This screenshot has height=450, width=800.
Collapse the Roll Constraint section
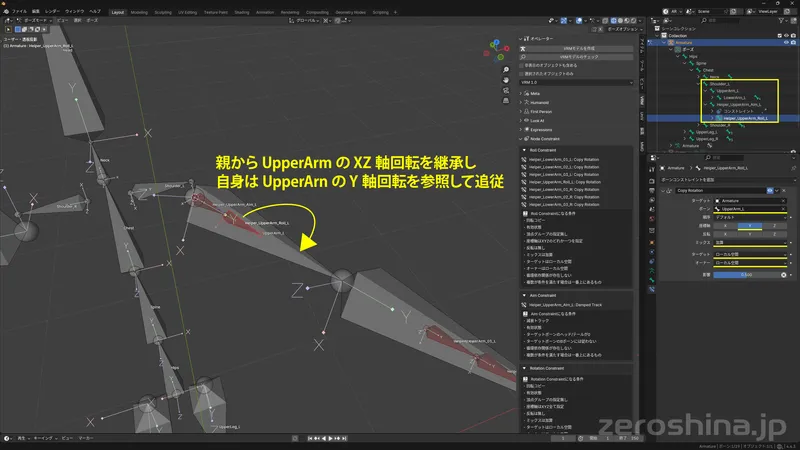(x=524, y=150)
